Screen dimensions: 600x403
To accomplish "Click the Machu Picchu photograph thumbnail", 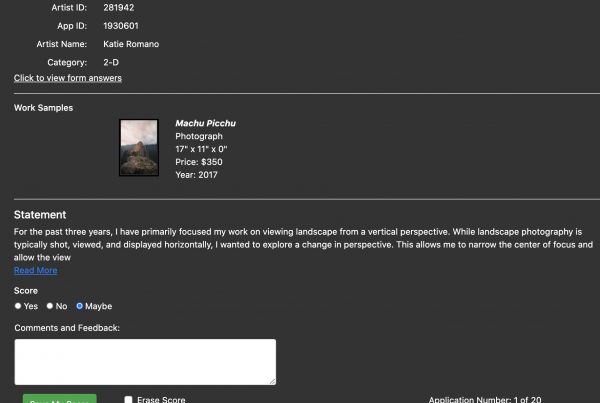I will pyautogui.click(x=139, y=148).
